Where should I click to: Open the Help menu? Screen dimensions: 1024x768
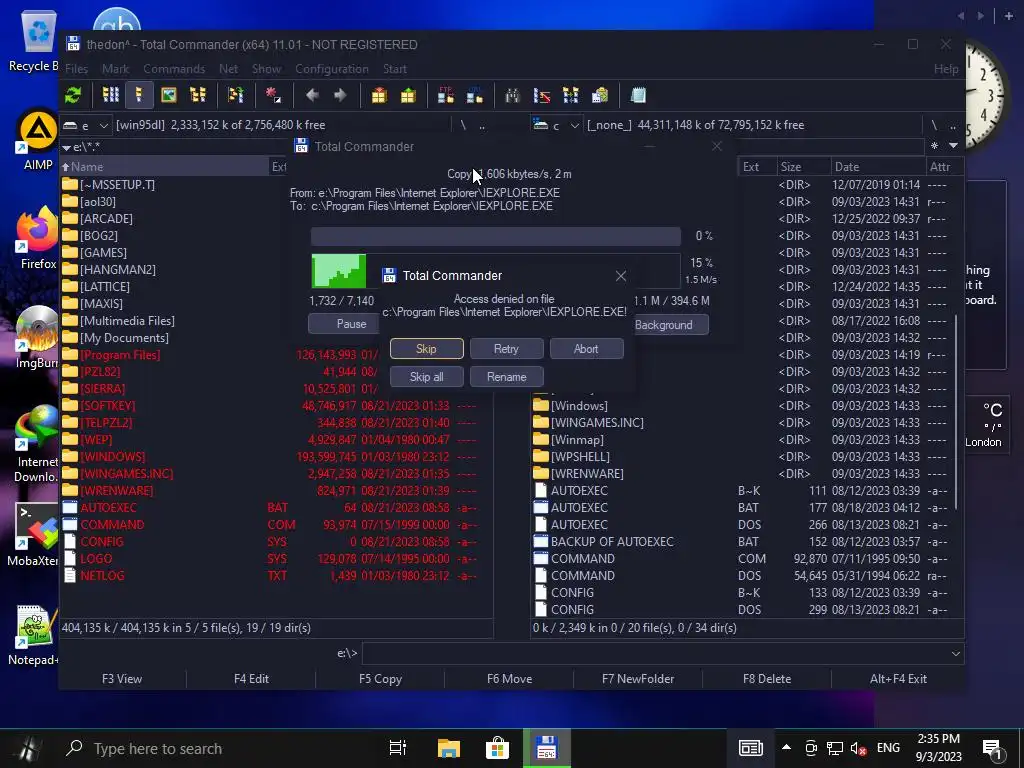point(946,69)
